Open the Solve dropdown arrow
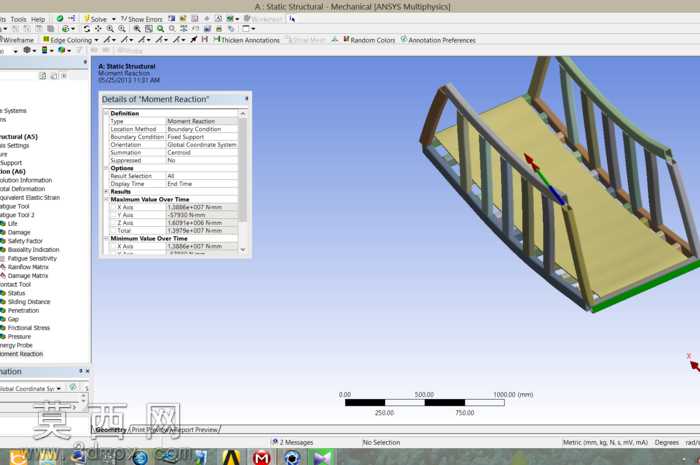 click(113, 19)
